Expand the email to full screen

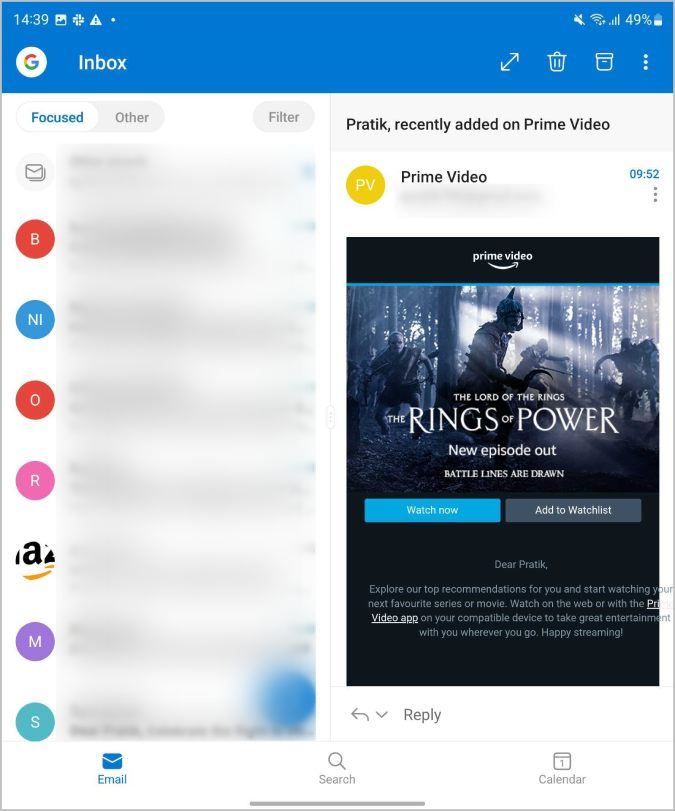click(509, 62)
